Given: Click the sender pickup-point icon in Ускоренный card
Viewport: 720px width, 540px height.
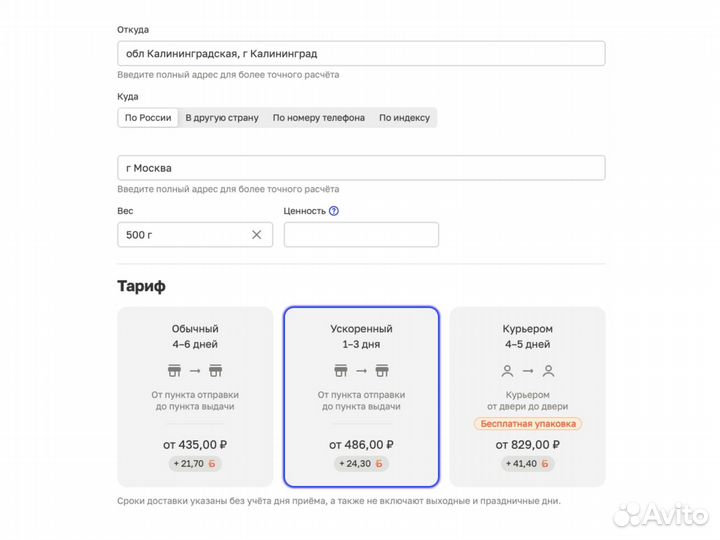Looking at the screenshot, I should [341, 370].
